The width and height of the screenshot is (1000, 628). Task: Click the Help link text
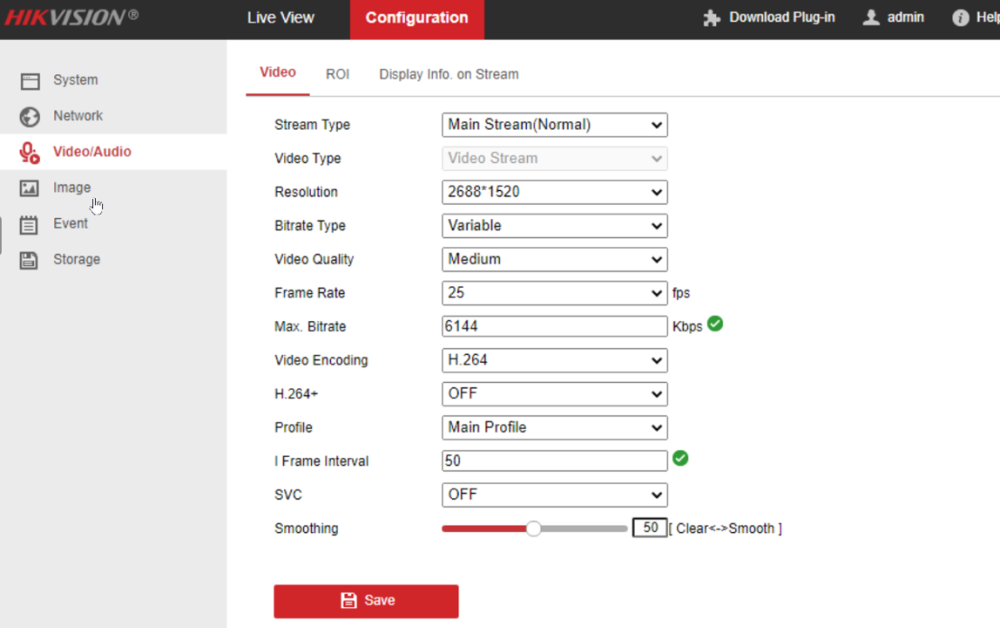pyautogui.click(x=987, y=17)
